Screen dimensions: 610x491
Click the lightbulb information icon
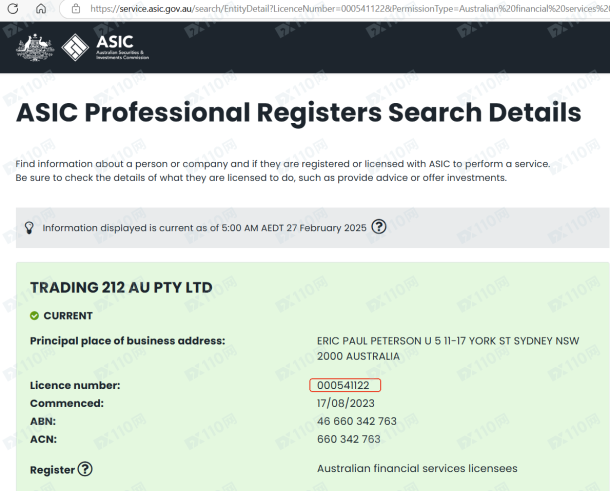(29, 228)
